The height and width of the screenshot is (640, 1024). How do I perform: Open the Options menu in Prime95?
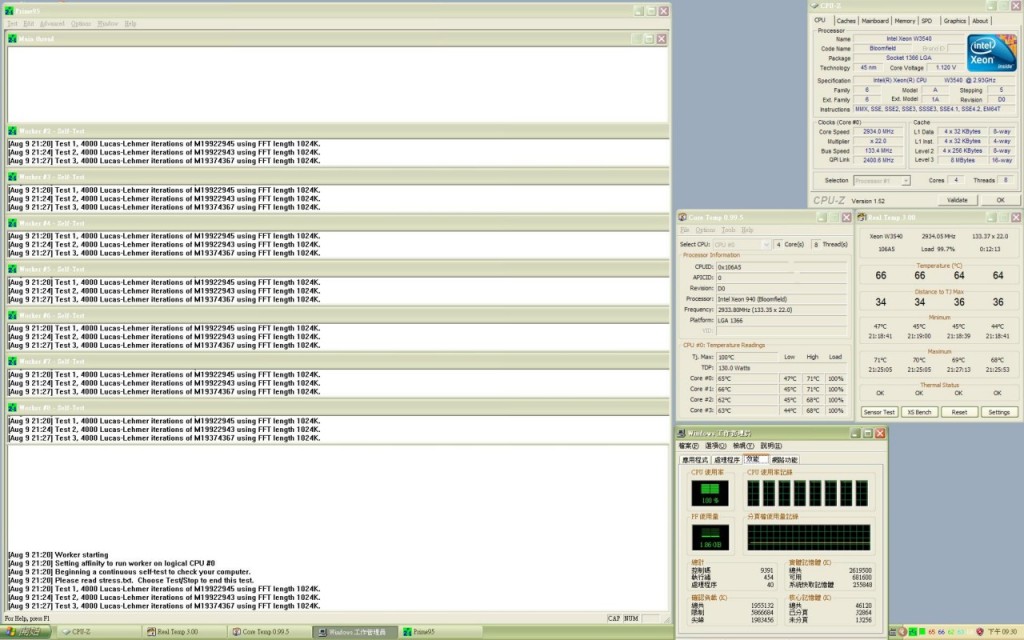[81, 24]
